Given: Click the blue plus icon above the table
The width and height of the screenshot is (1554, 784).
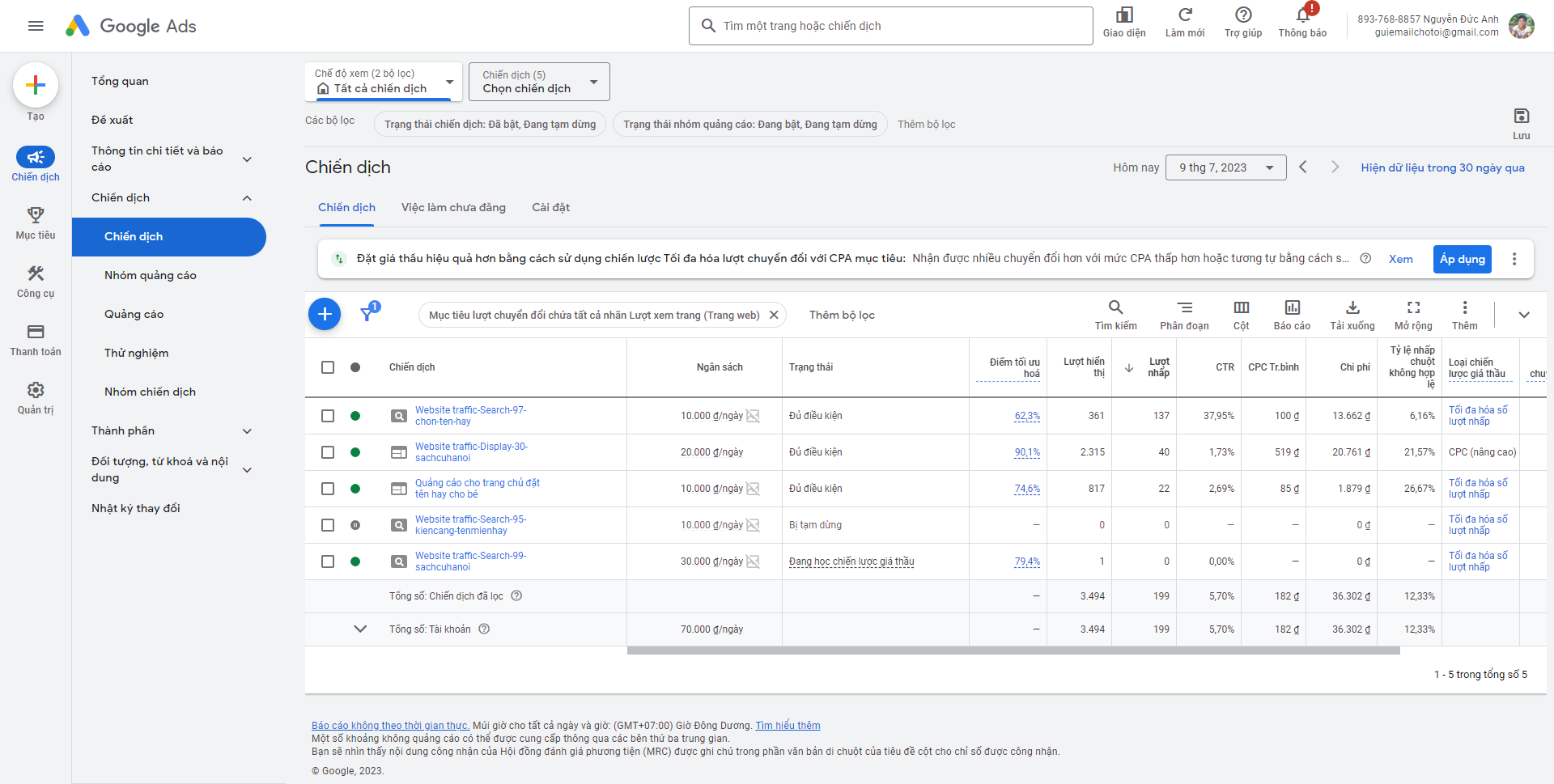Looking at the screenshot, I should tap(324, 314).
